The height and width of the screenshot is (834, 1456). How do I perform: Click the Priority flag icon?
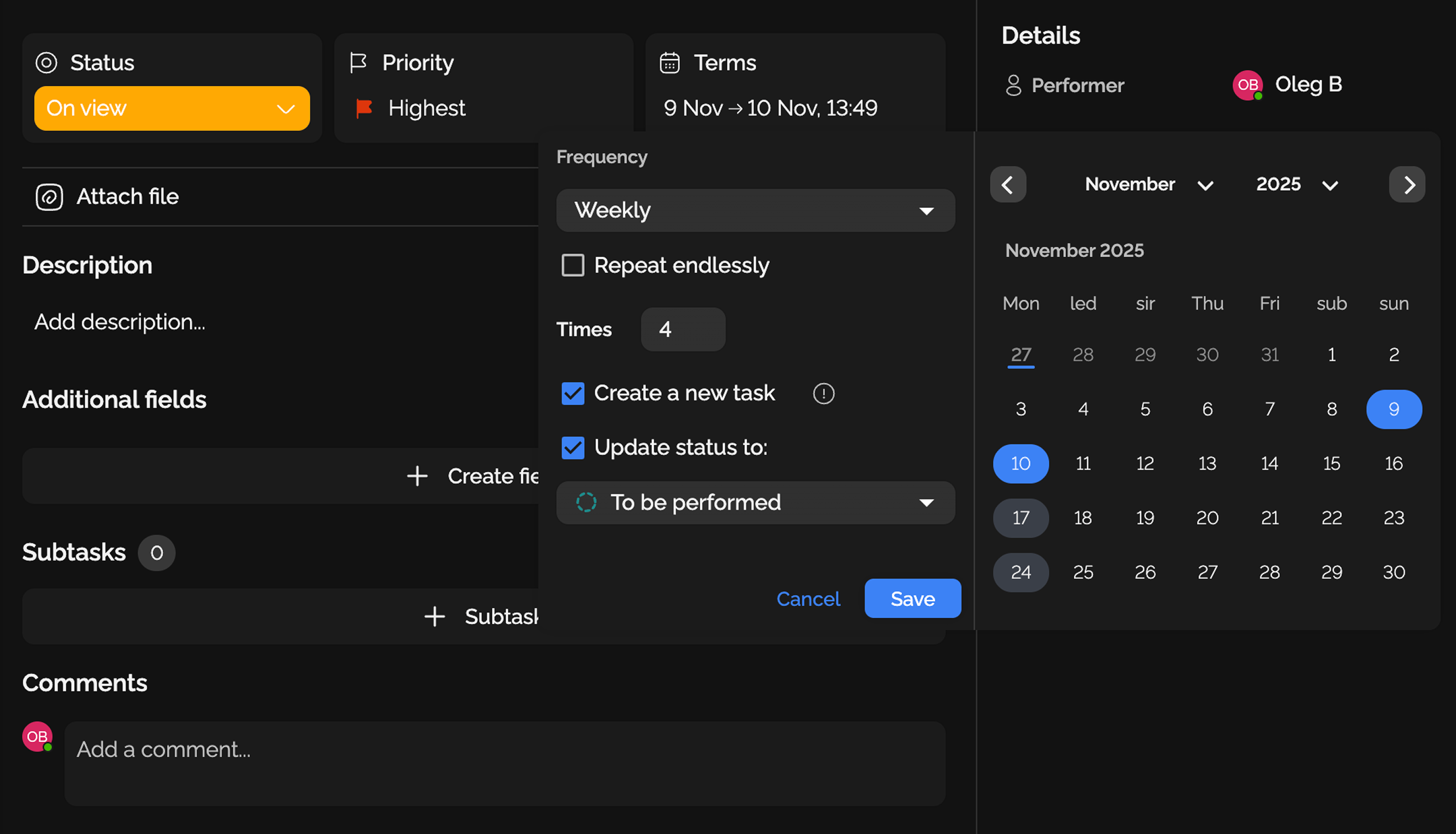[358, 63]
